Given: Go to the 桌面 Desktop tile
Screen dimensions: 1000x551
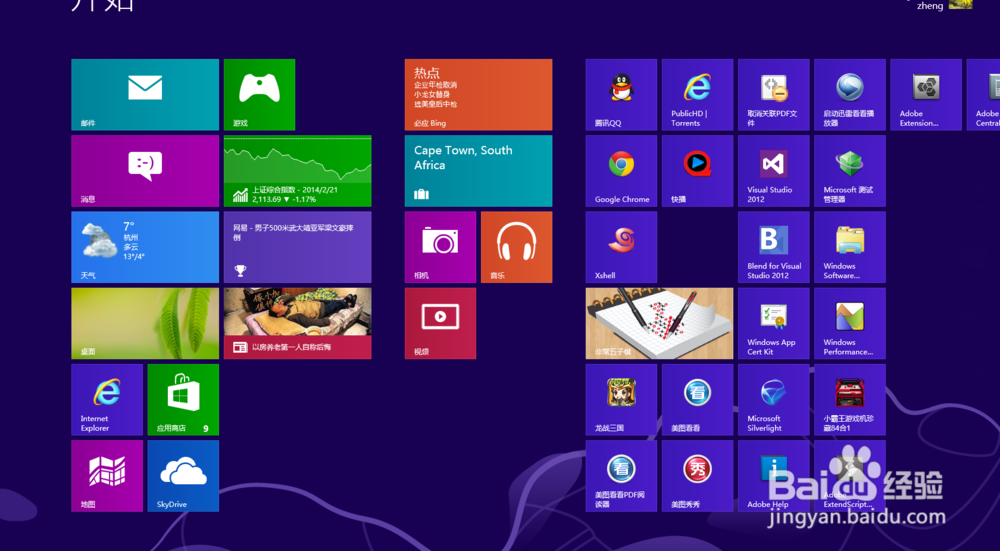Looking at the screenshot, I should (145, 323).
